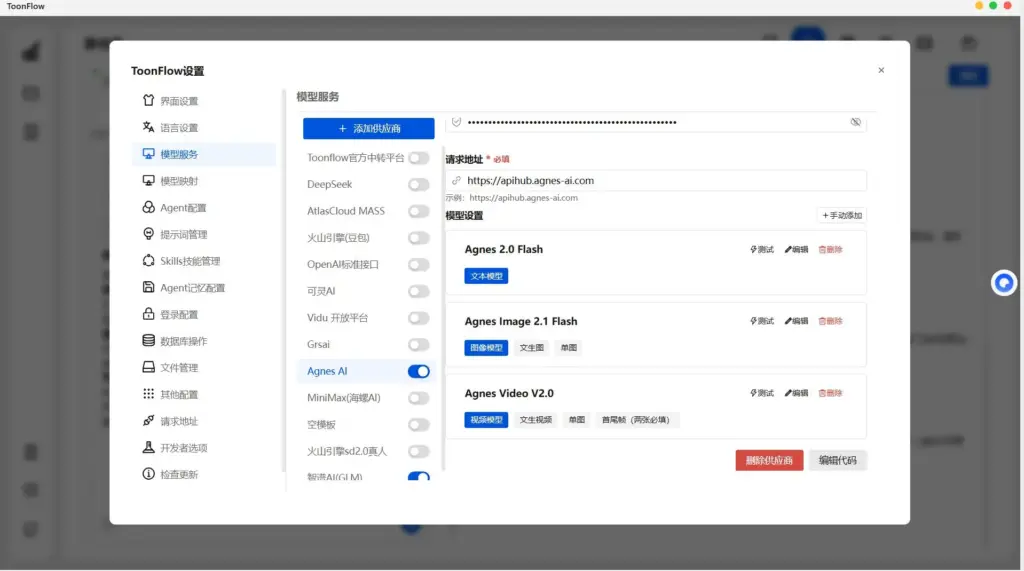Select 模型服务 in settings sidebar
This screenshot has width=1024, height=571.
pos(204,154)
